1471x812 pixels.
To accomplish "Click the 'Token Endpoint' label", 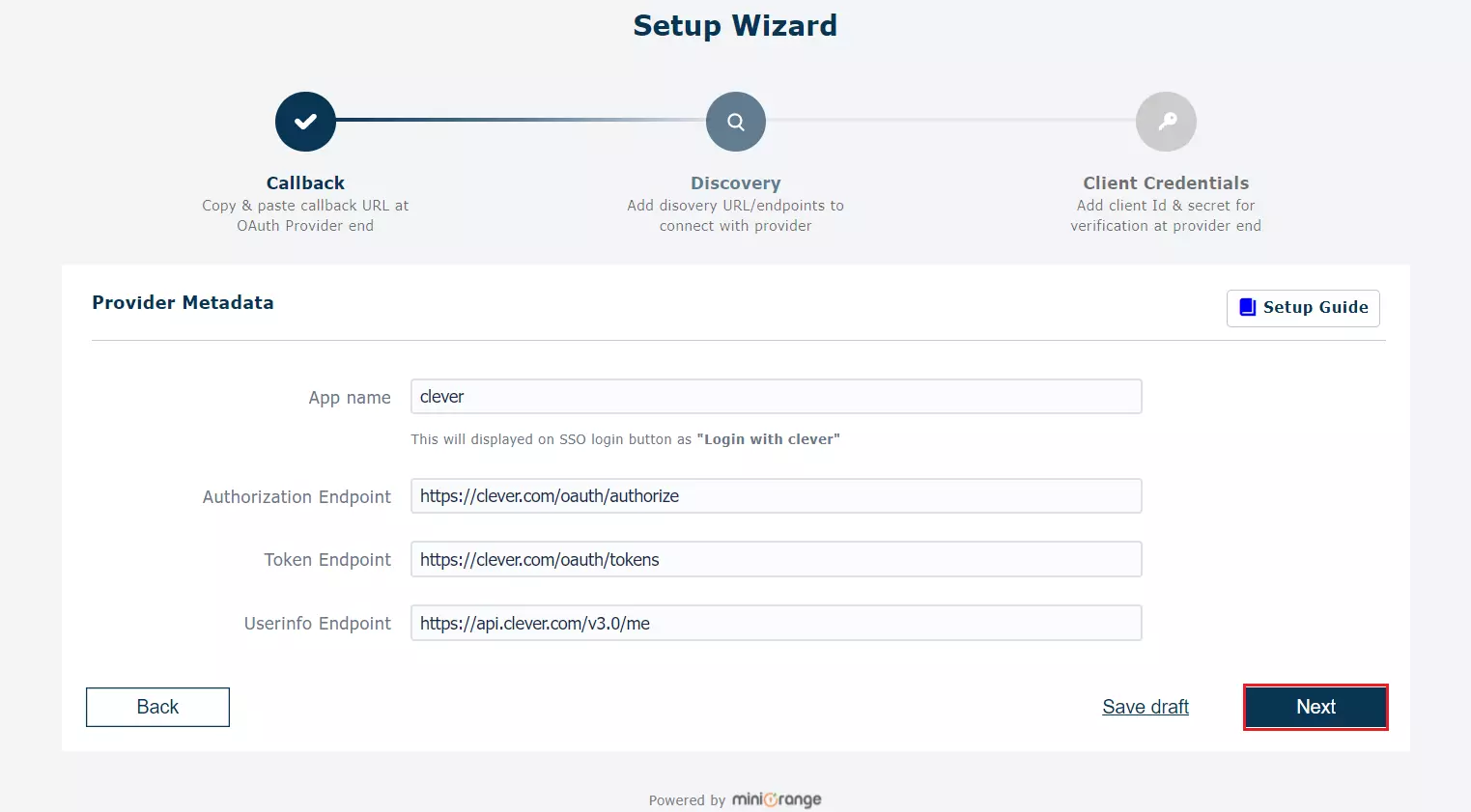I will click(x=327, y=560).
